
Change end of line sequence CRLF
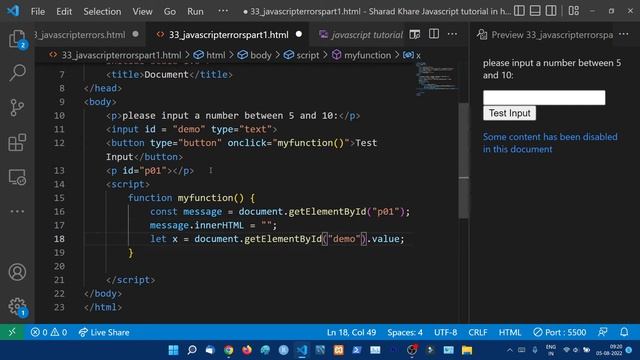tap(478, 332)
